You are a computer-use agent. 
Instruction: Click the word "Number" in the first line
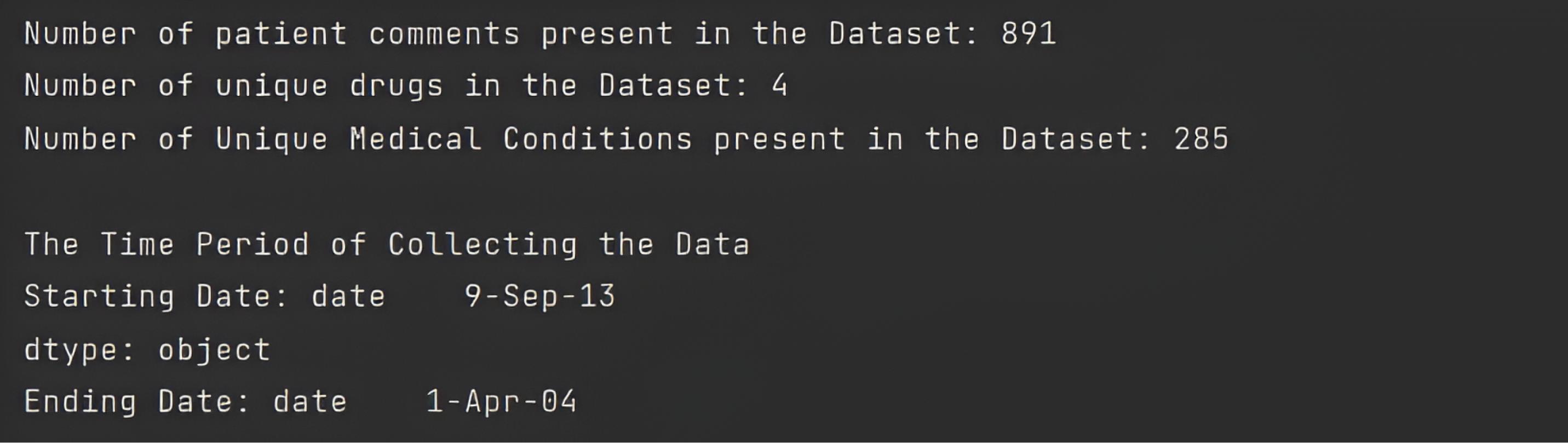tap(80, 33)
